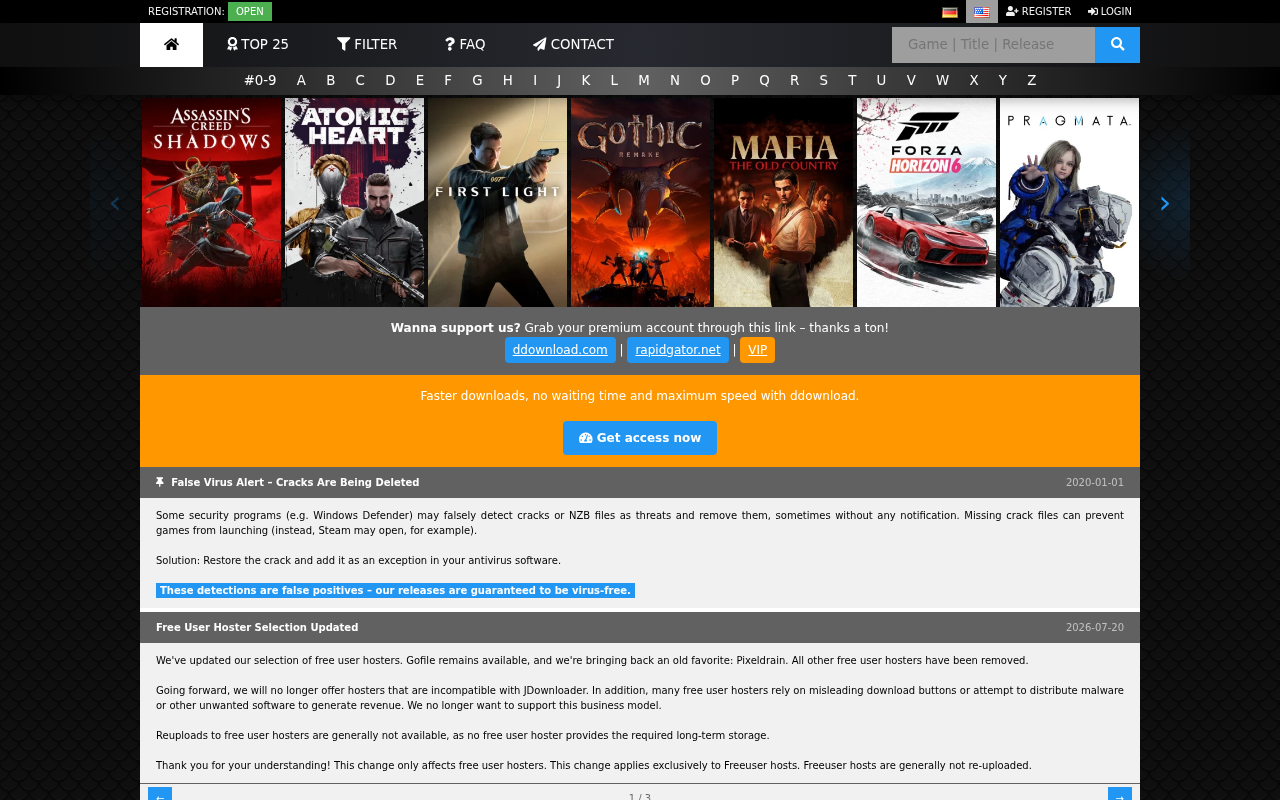
Task: Open 007 First Light cover
Action: 497,202
